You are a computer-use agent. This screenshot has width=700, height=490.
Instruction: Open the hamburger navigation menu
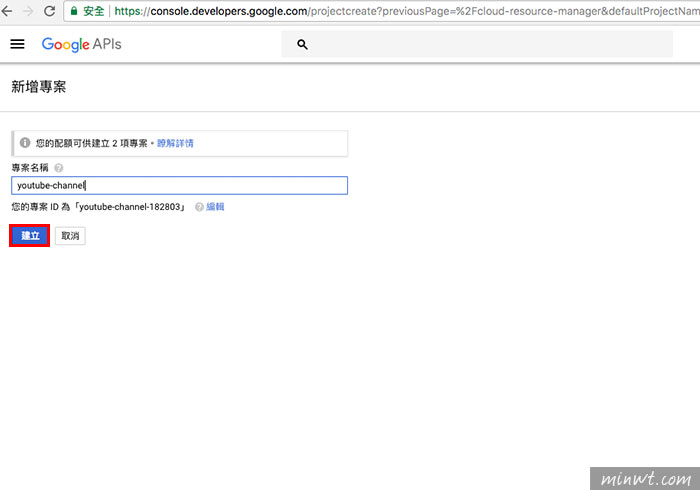pos(17,44)
